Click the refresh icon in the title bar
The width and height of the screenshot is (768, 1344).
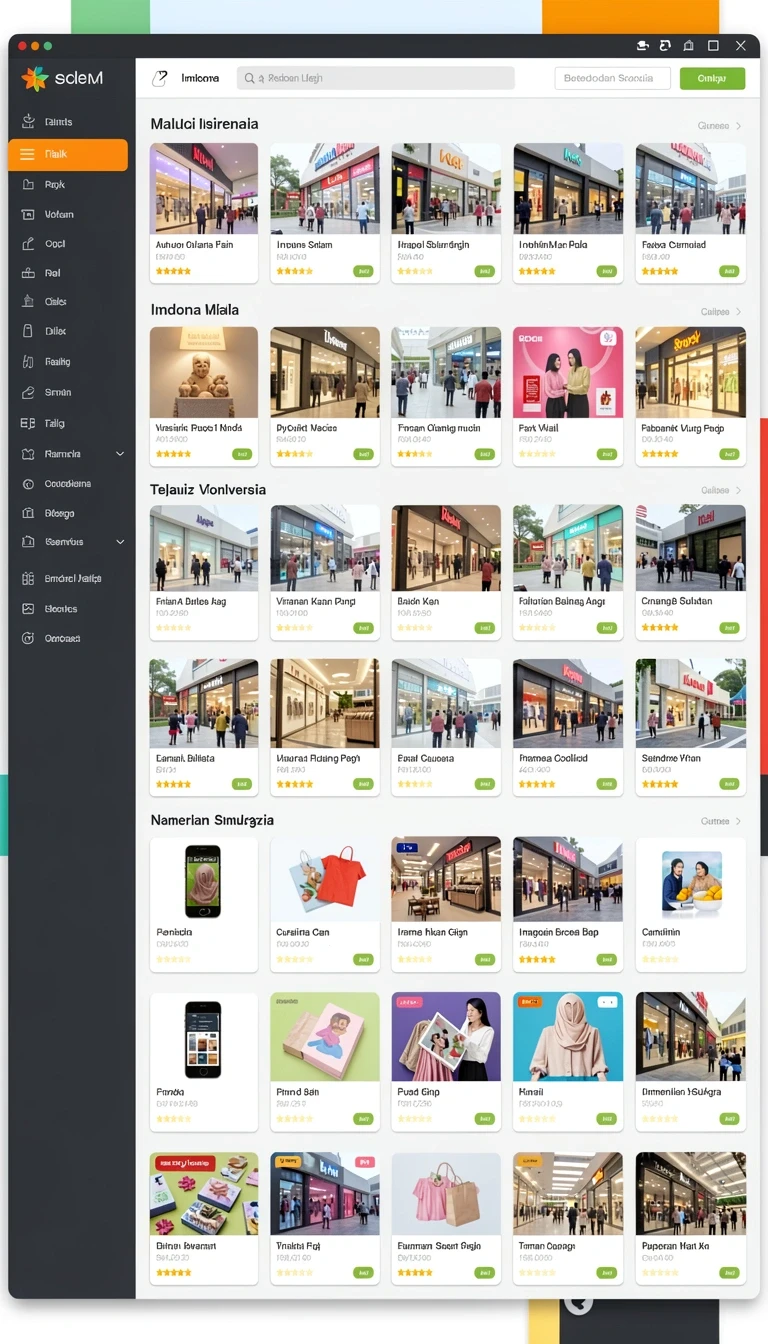(x=664, y=46)
